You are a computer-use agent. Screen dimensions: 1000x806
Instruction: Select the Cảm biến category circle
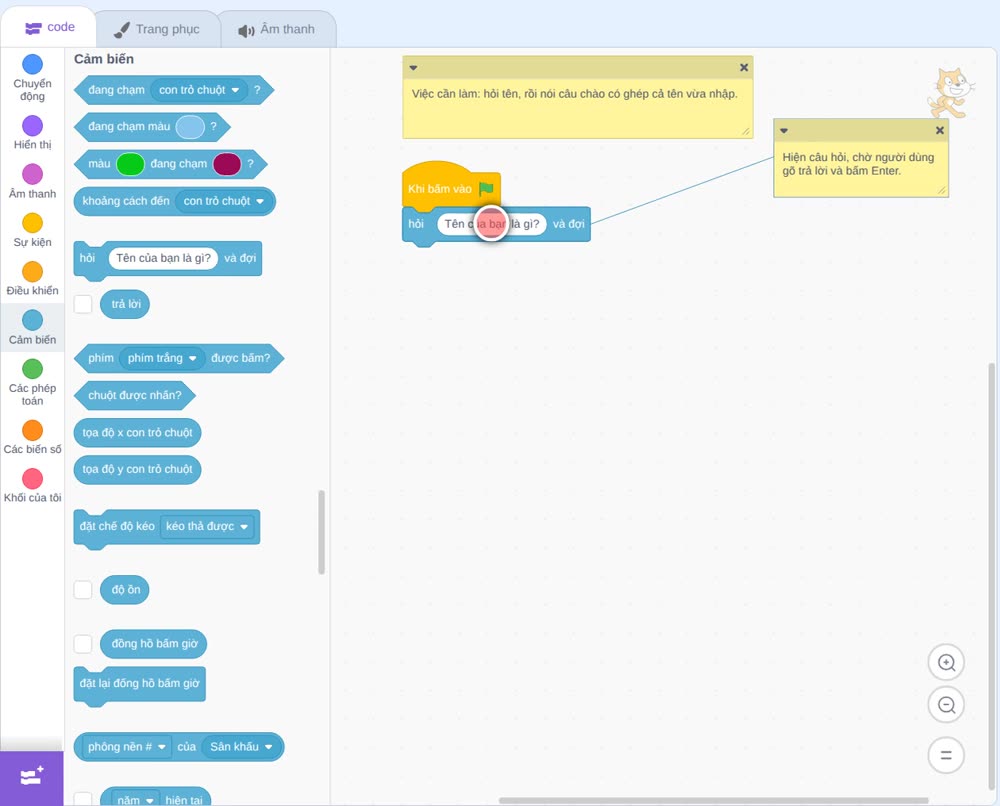tap(33, 320)
